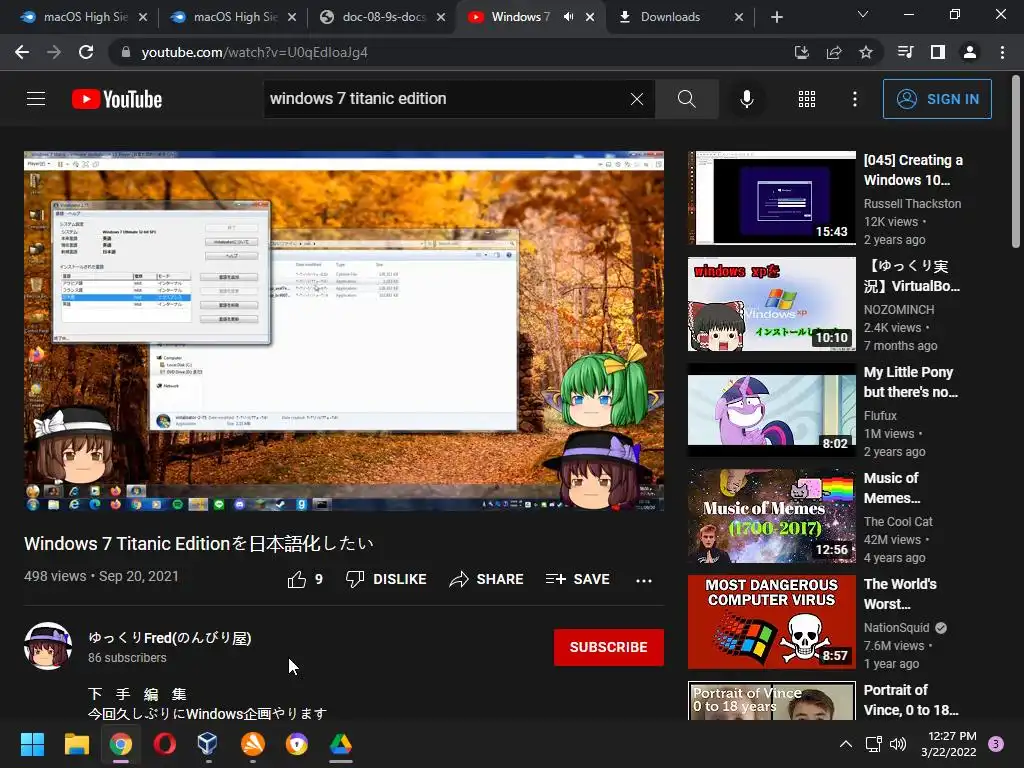This screenshot has height=768, width=1024.
Task: Open media controls in Chrome toolbar
Action: tap(906, 52)
